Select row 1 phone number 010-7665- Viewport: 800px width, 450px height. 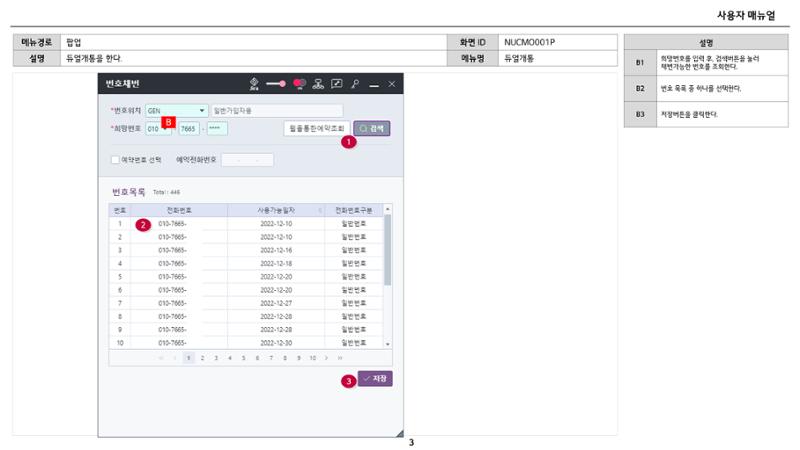coord(172,223)
